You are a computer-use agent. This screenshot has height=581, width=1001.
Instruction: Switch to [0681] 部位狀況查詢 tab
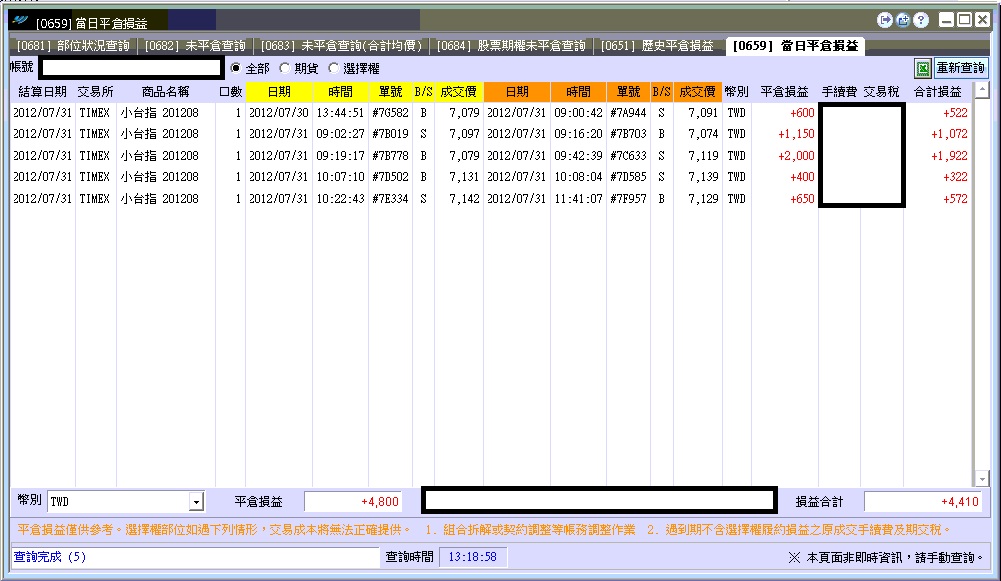(x=73, y=46)
